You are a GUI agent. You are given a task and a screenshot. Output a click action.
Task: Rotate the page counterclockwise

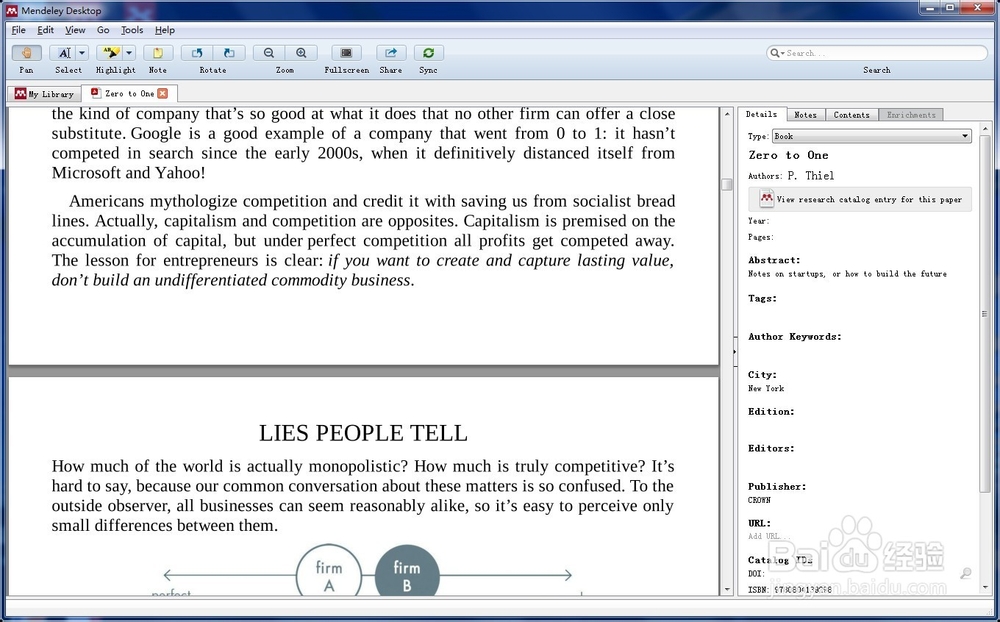197,53
